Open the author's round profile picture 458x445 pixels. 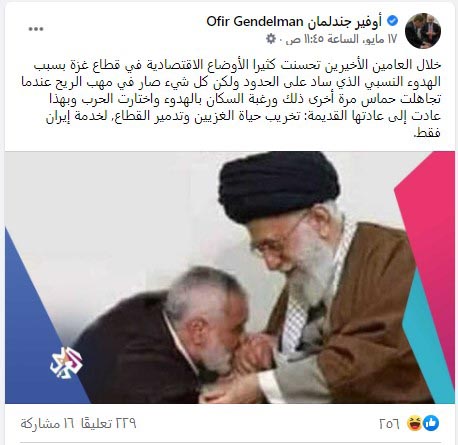point(423,31)
